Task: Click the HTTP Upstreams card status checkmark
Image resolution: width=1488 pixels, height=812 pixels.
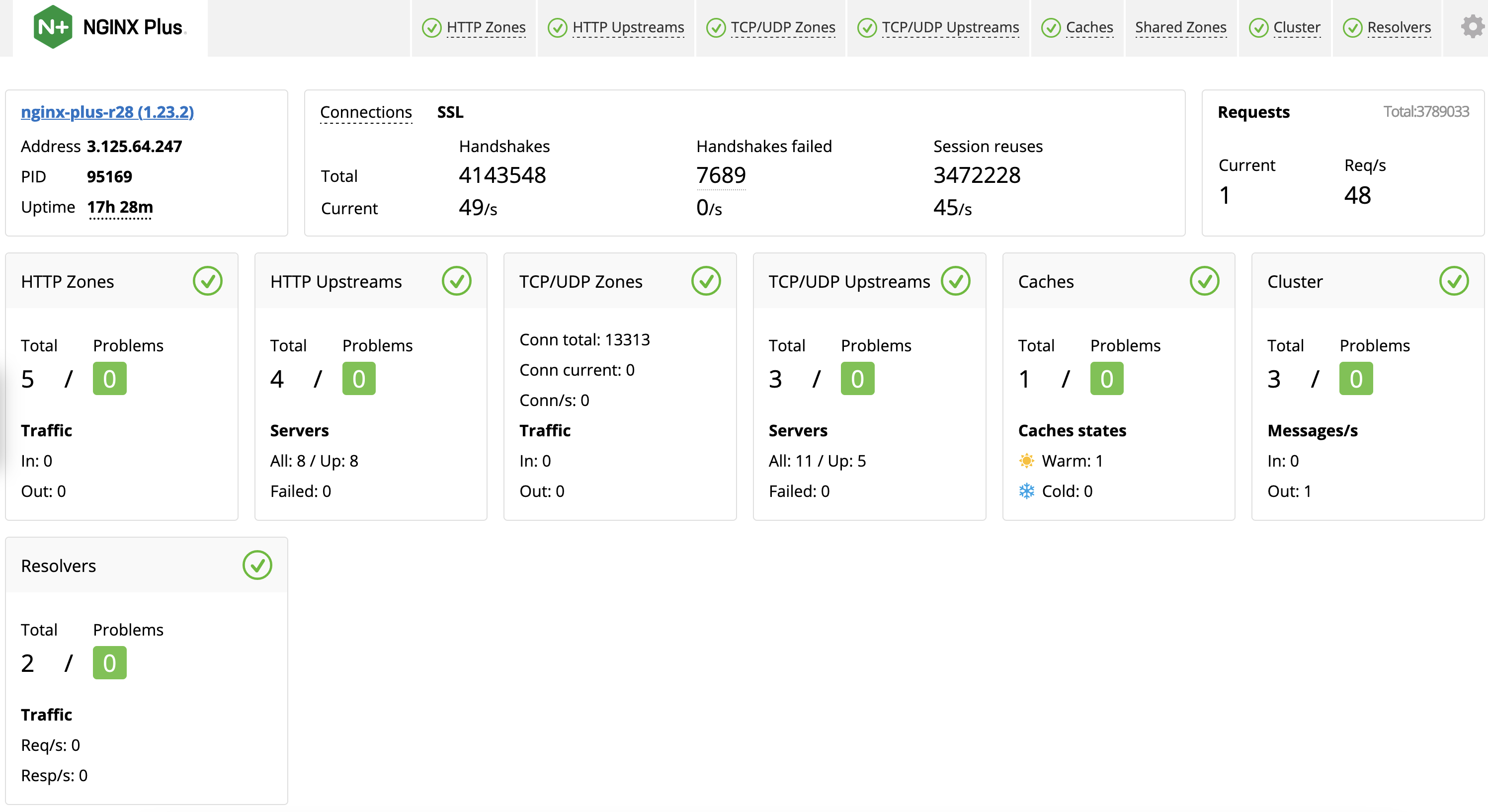Action: click(456, 281)
